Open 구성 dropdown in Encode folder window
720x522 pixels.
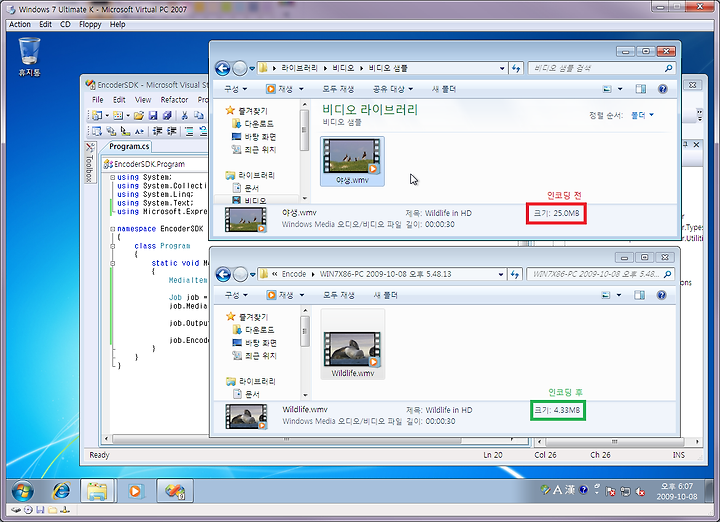pyautogui.click(x=236, y=295)
